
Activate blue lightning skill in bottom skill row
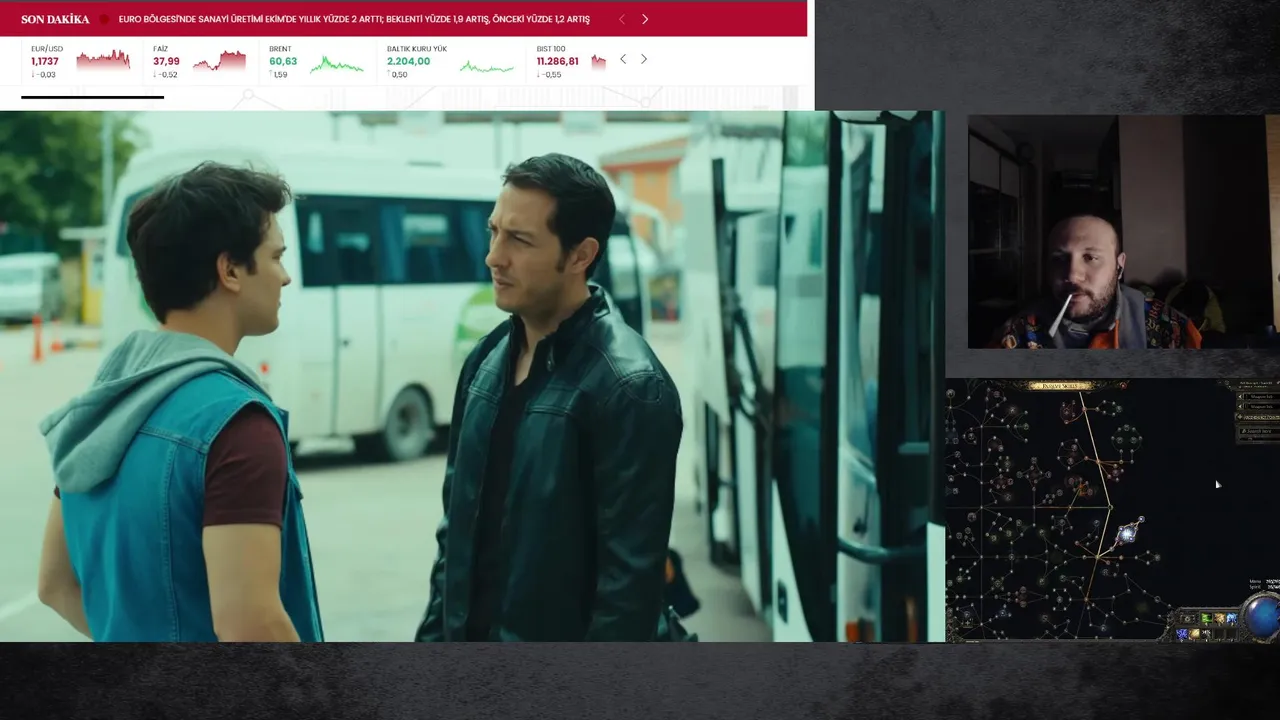[1182, 634]
